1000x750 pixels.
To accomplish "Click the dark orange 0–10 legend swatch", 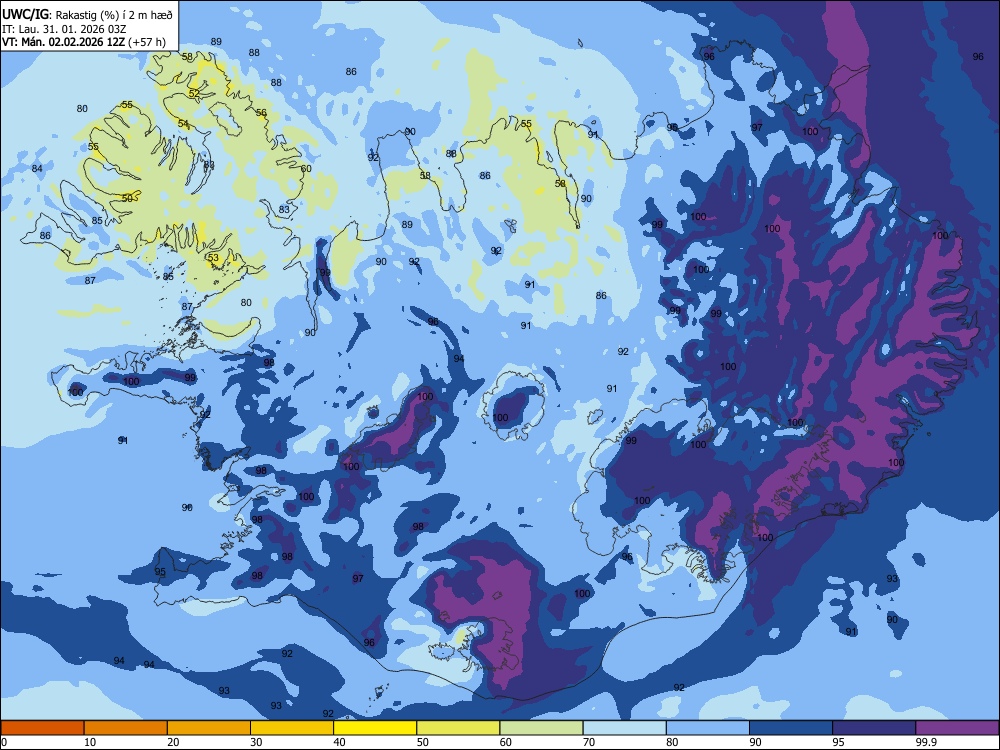I will pos(42,728).
